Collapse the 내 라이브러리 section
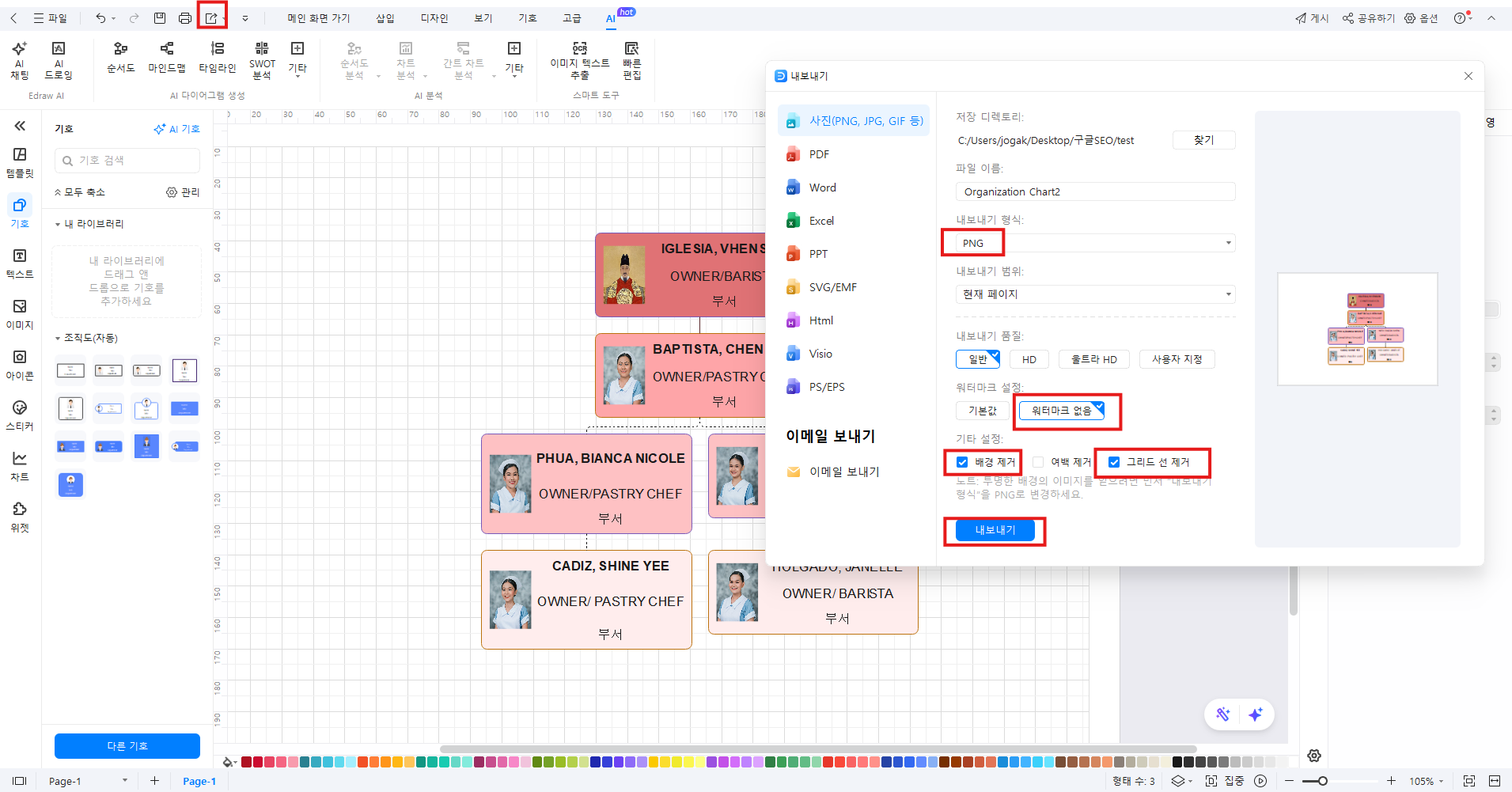The width and height of the screenshot is (1512, 792). [58, 225]
